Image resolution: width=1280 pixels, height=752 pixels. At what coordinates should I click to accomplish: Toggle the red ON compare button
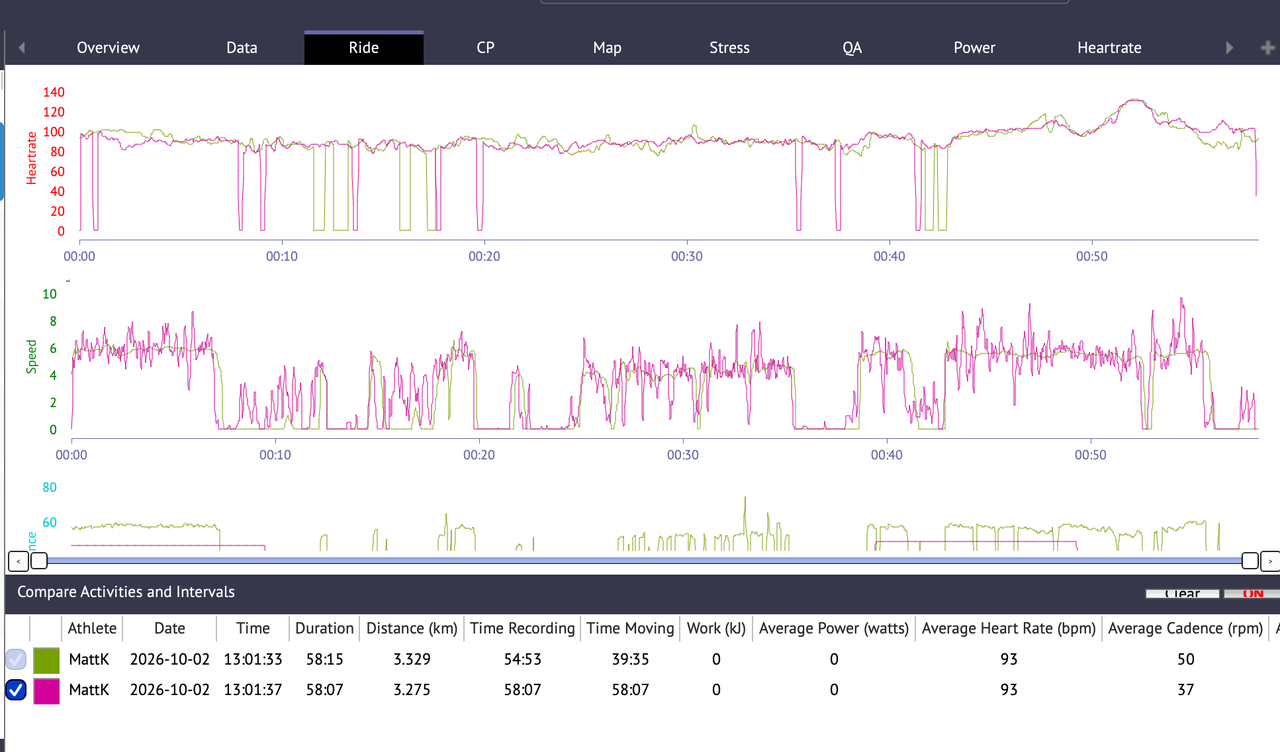pyautogui.click(x=1252, y=593)
